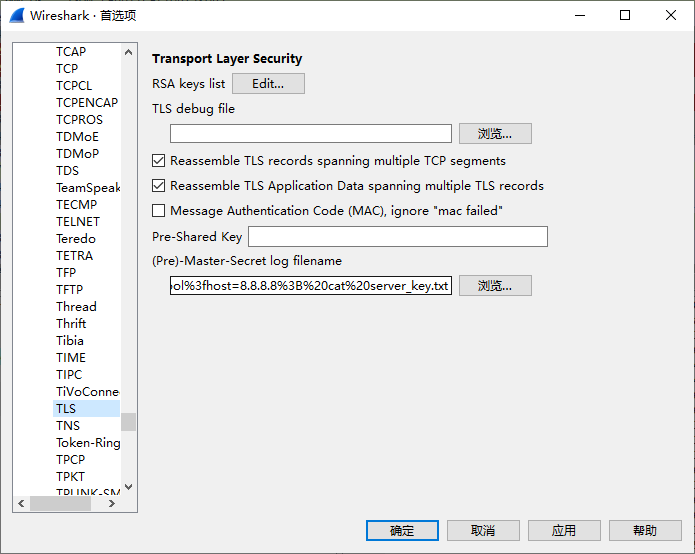This screenshot has height=554, width=695.
Task: Select TDMoP protocol entry
Action: (78, 154)
